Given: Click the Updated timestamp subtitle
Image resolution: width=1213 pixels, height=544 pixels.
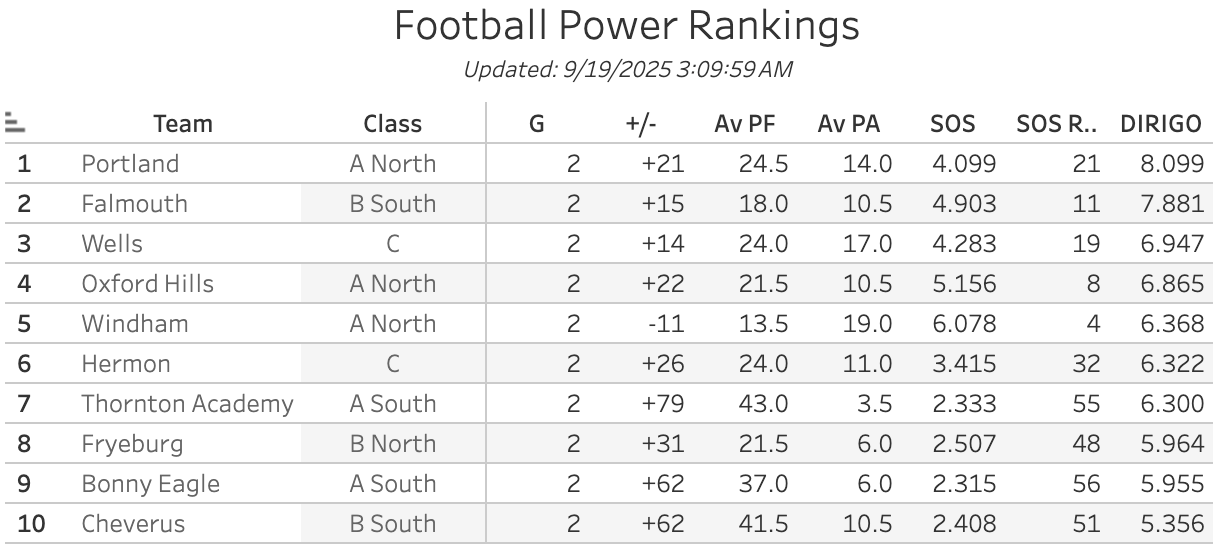Looking at the screenshot, I should pyautogui.click(x=628, y=69).
